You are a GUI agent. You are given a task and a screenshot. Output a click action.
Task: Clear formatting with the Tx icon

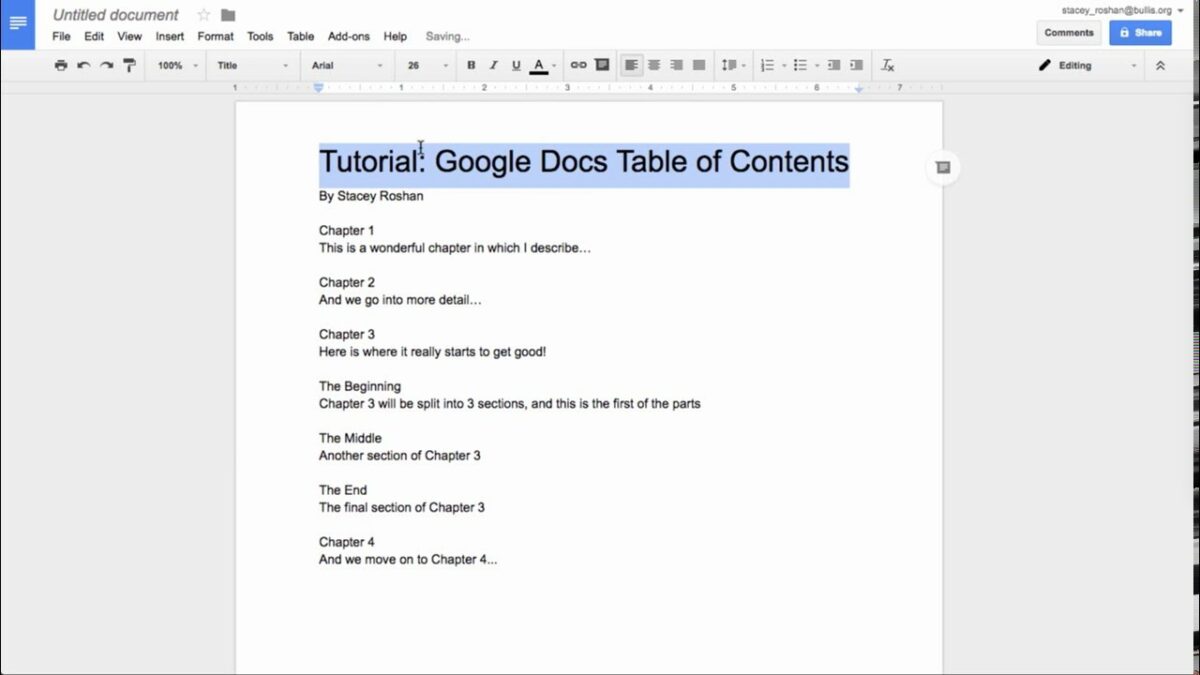pyautogui.click(x=886, y=65)
